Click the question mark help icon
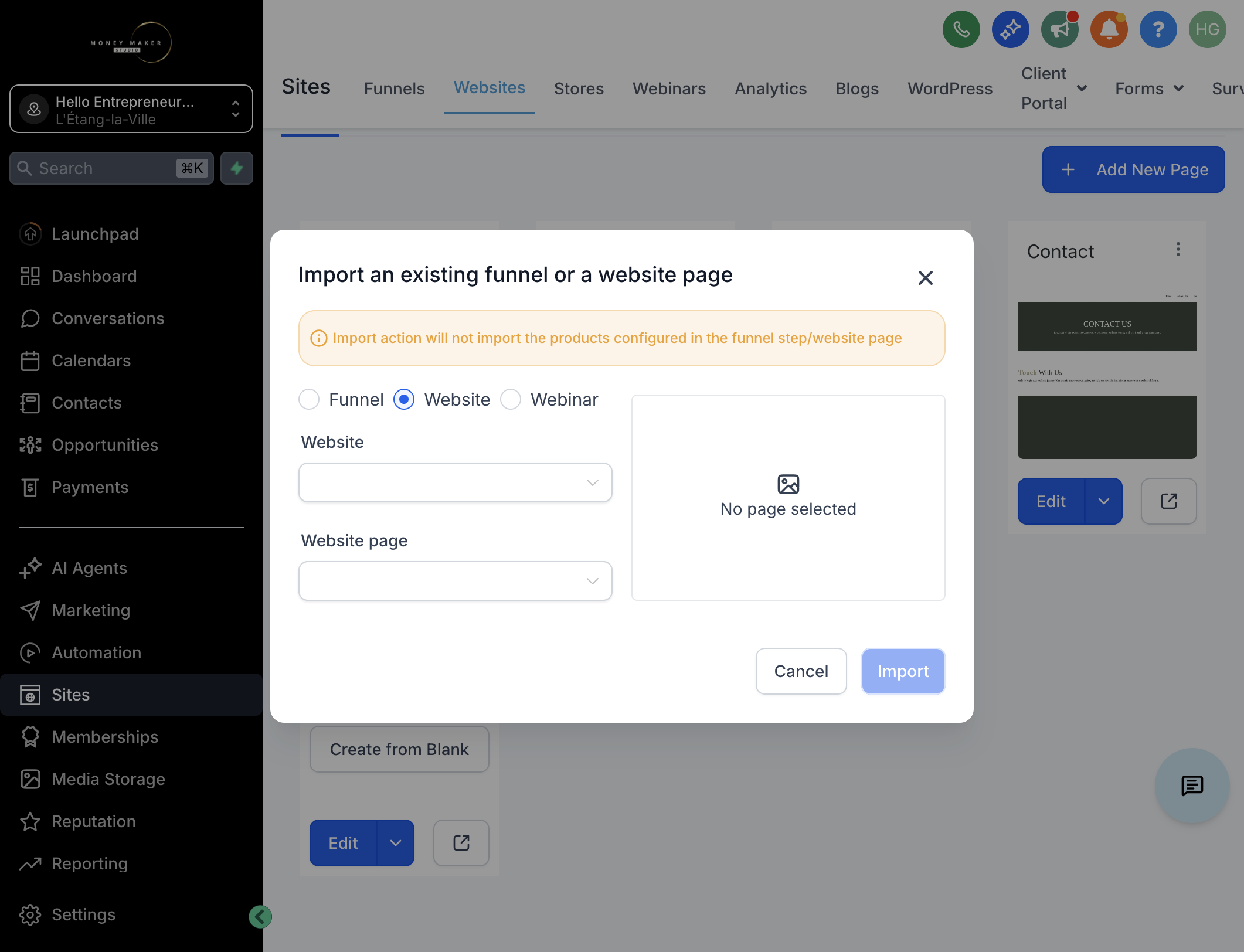Image resolution: width=1244 pixels, height=952 pixels. tap(1158, 29)
